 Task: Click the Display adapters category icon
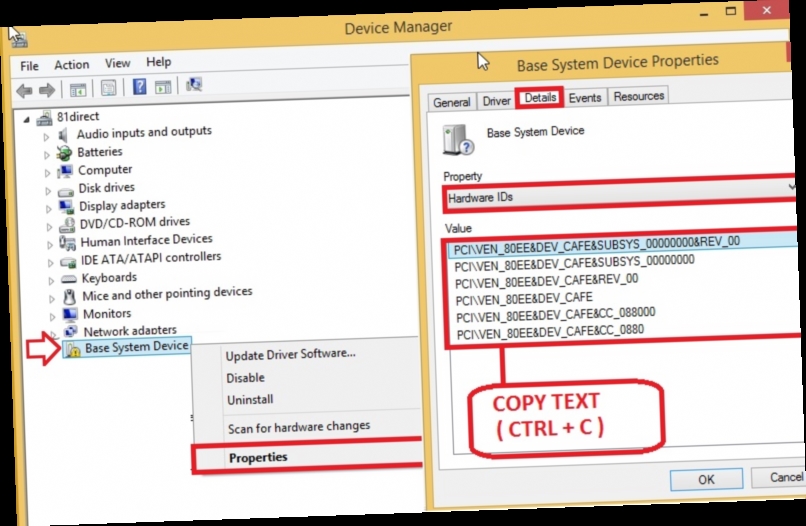(x=66, y=207)
